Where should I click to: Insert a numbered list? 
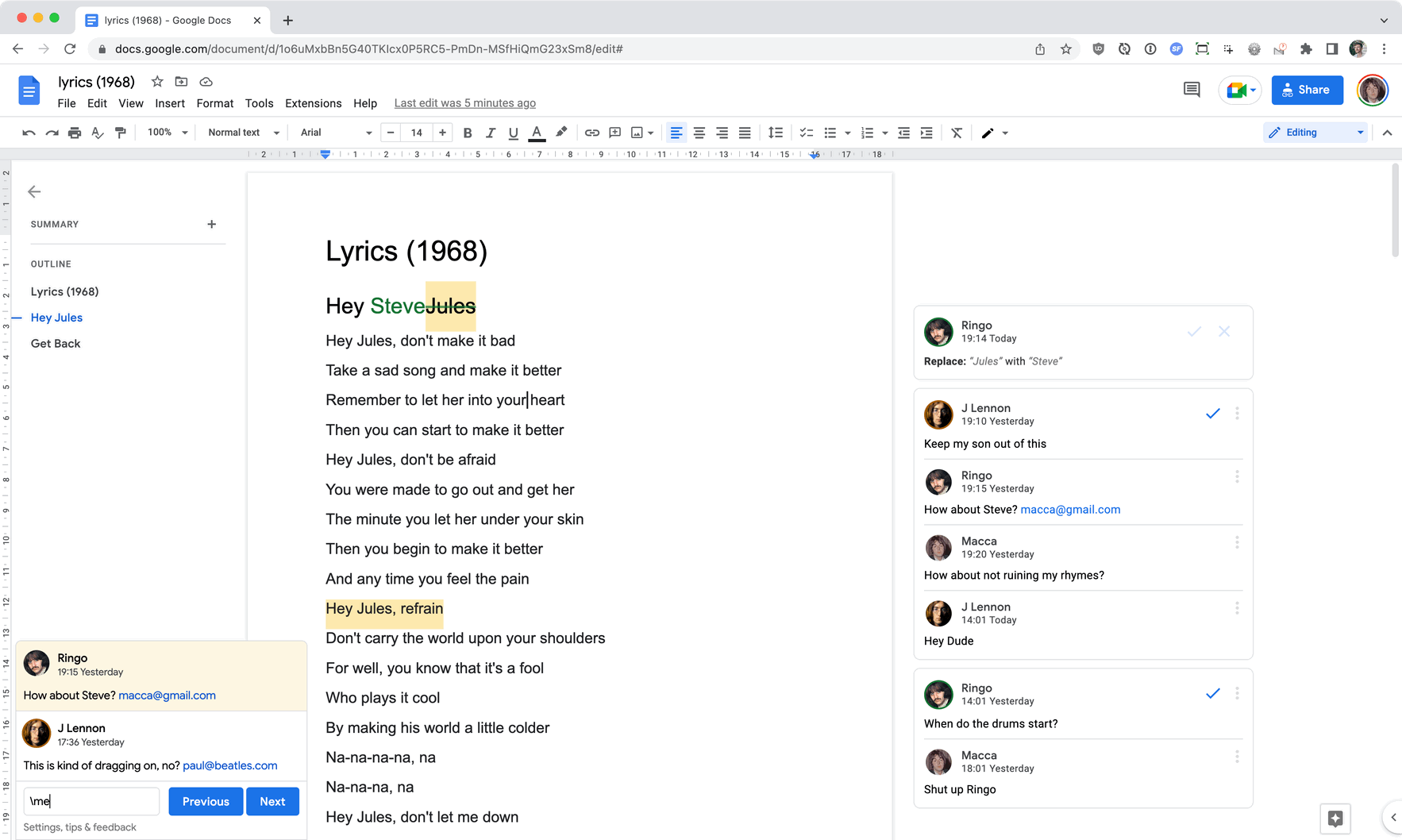pos(867,133)
